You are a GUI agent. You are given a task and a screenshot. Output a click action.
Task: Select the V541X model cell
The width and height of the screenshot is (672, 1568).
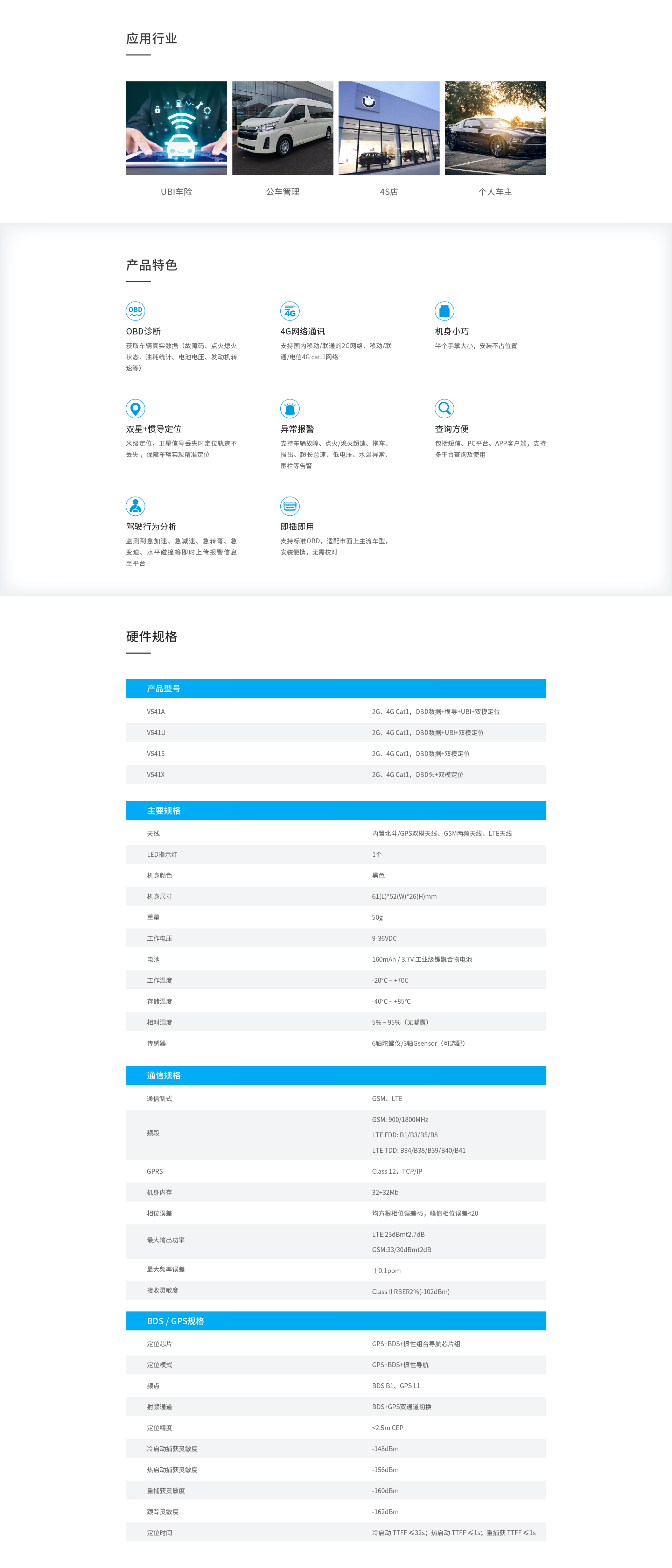[x=156, y=775]
